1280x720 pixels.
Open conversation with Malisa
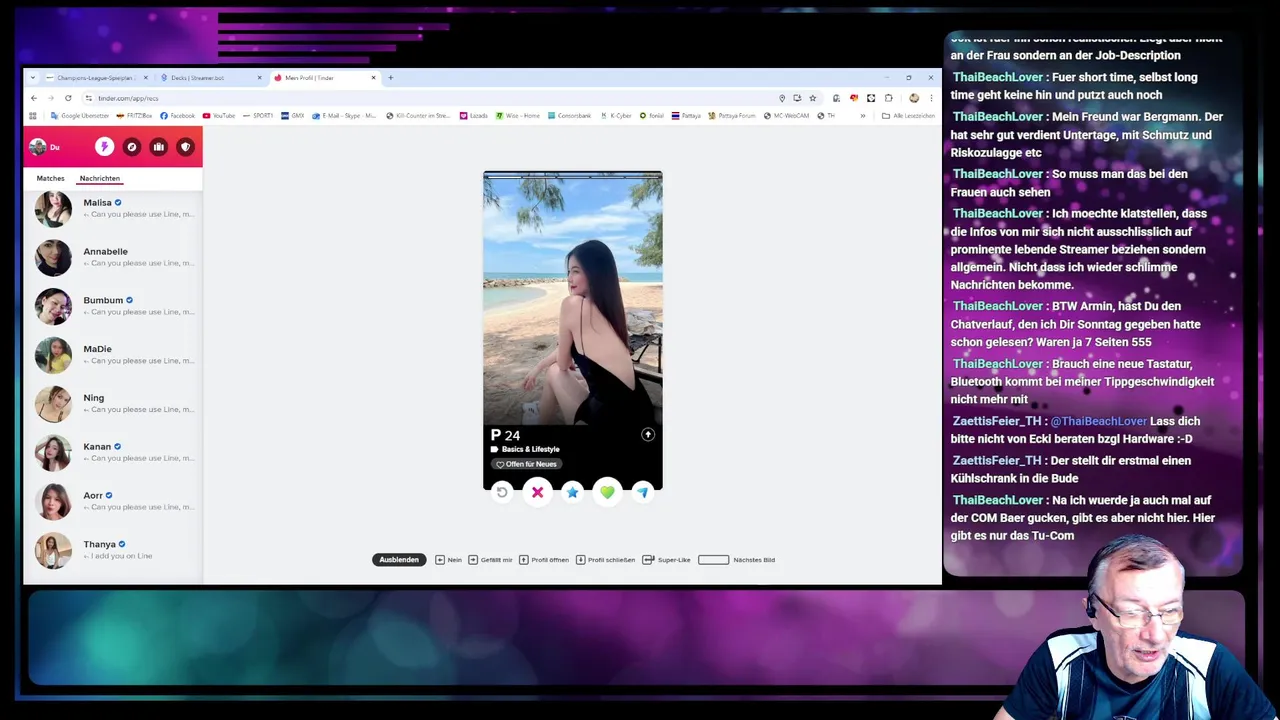coord(113,208)
